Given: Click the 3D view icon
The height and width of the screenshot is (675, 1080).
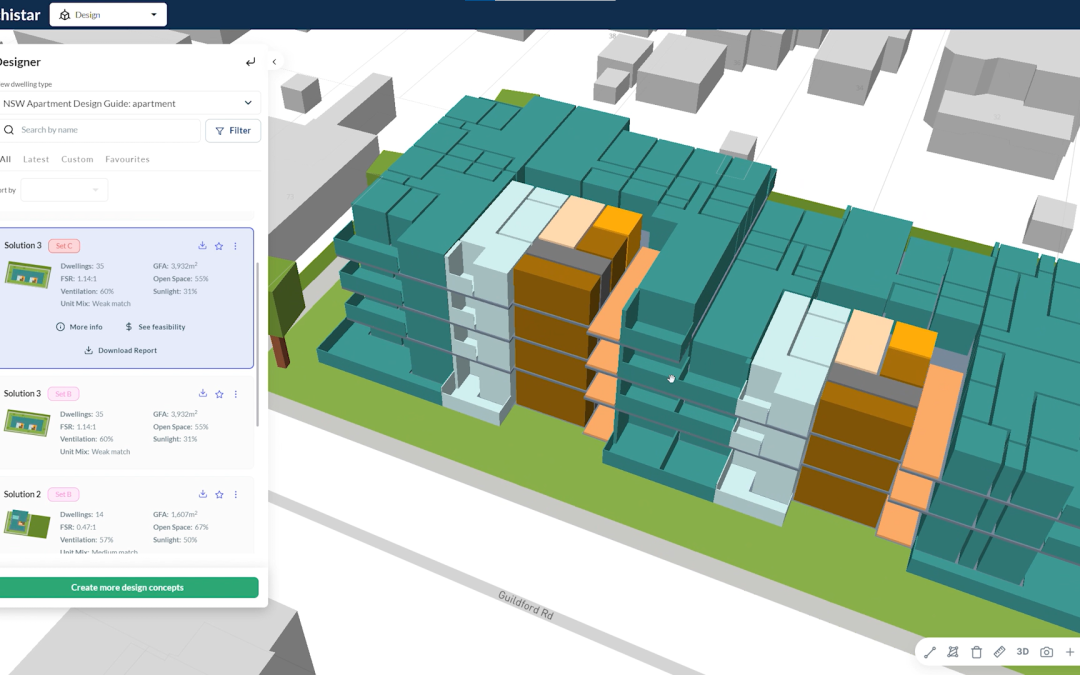Looking at the screenshot, I should pyautogui.click(x=1022, y=651).
